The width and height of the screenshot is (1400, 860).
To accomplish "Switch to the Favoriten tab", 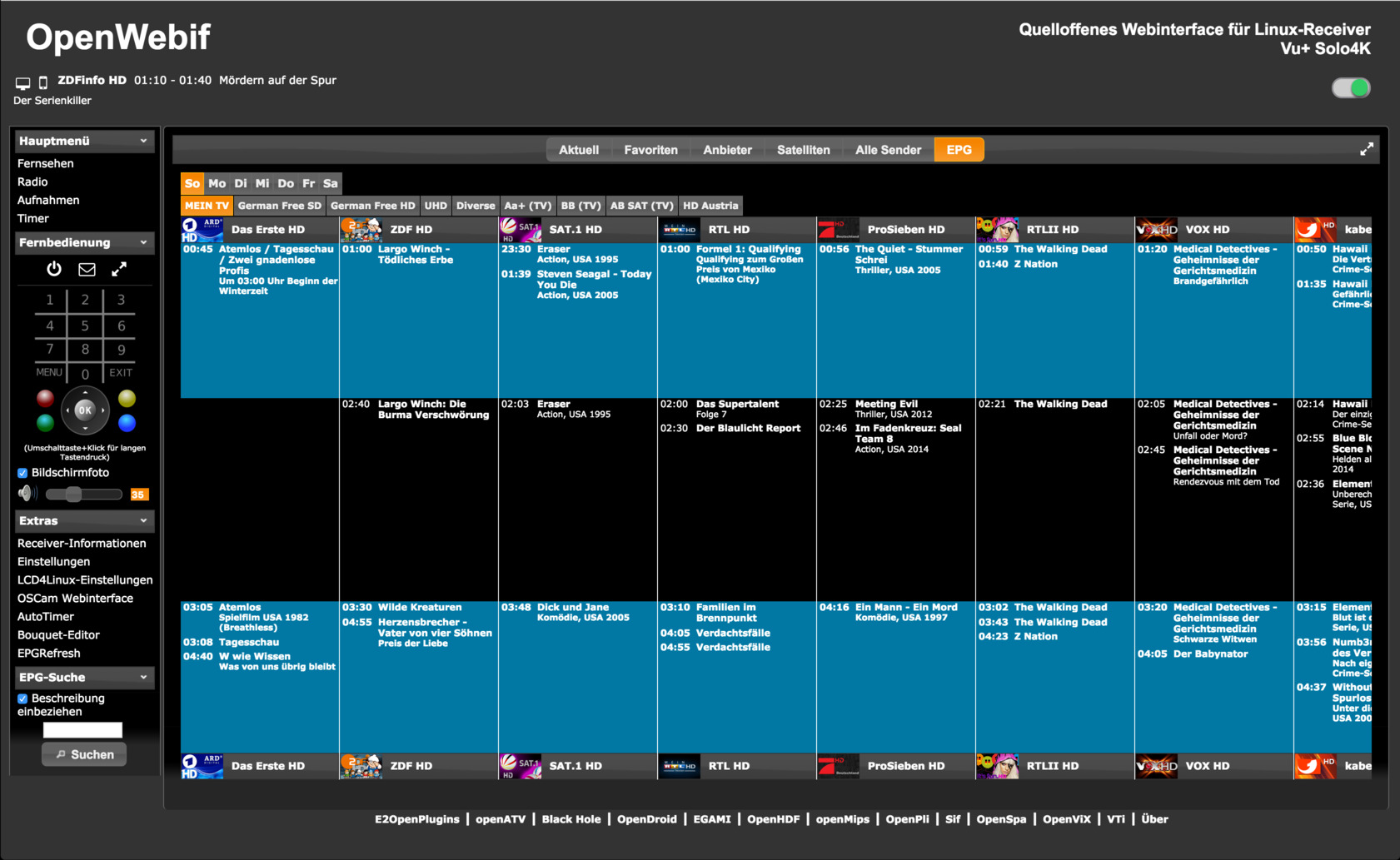I will coord(650,150).
